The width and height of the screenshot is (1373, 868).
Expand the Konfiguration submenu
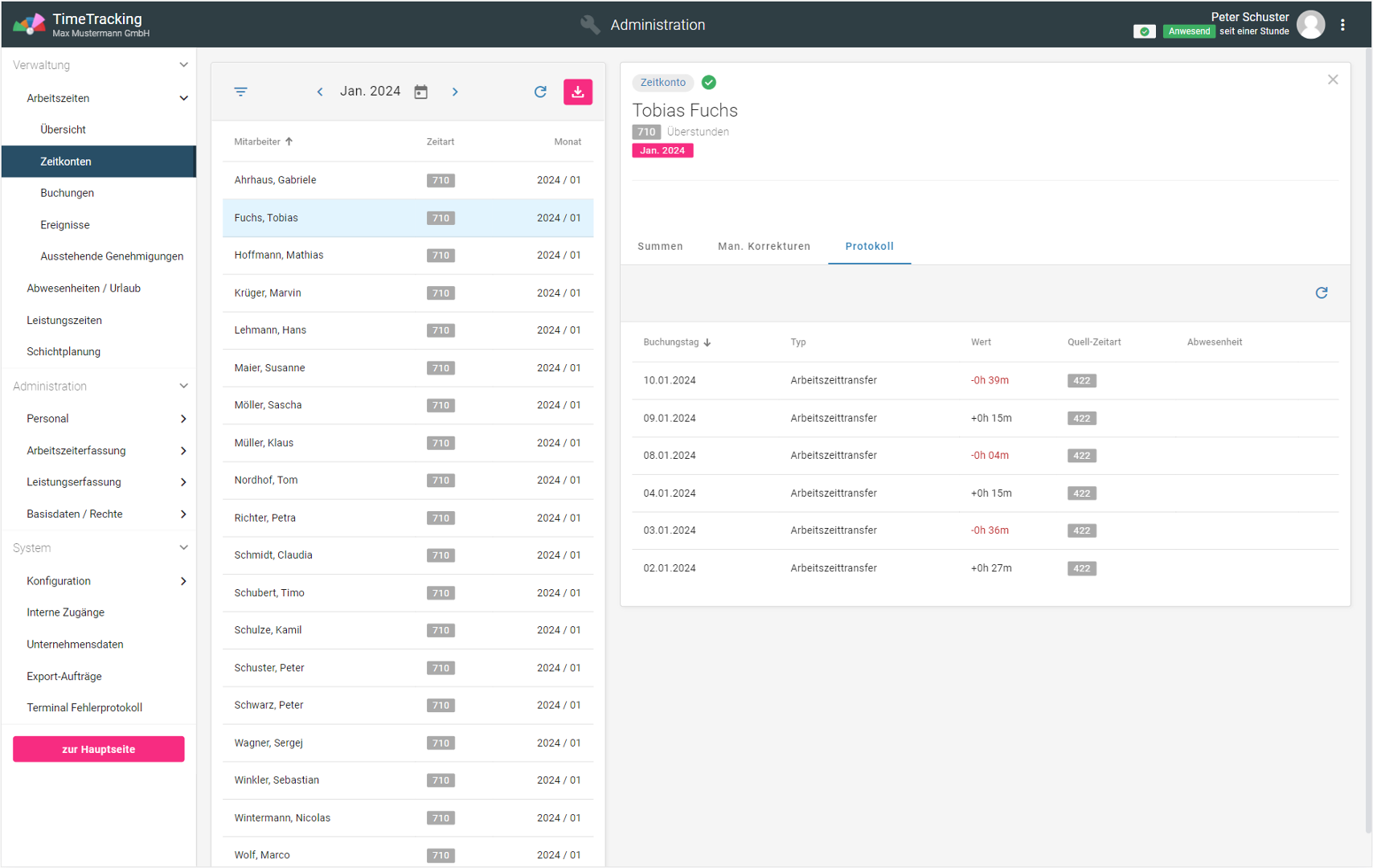tap(183, 581)
